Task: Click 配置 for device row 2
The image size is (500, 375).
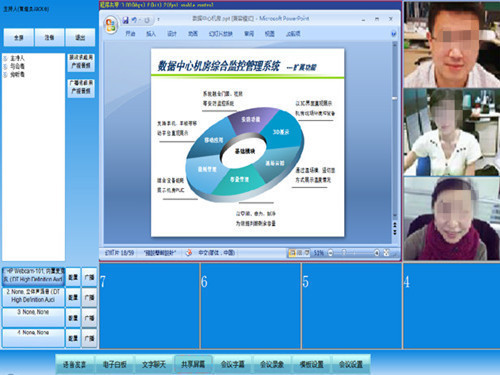Action: tap(73, 297)
